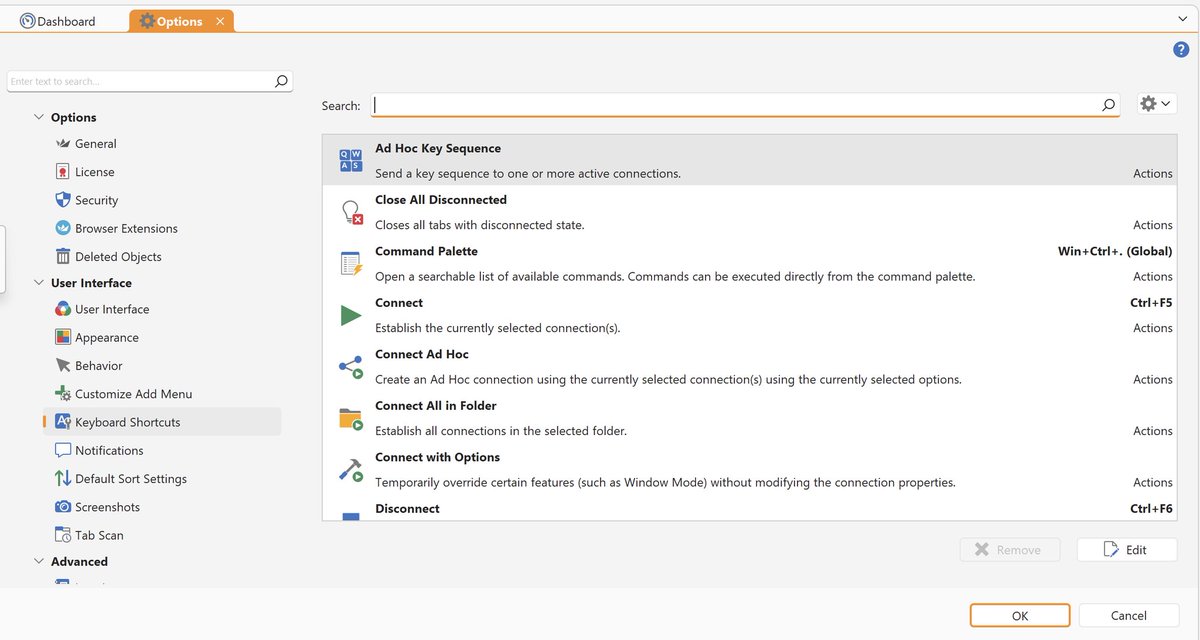Click the 'Ctrl+F5' shortcut value
Screen dimensions: 1200x640
pos(1151,303)
